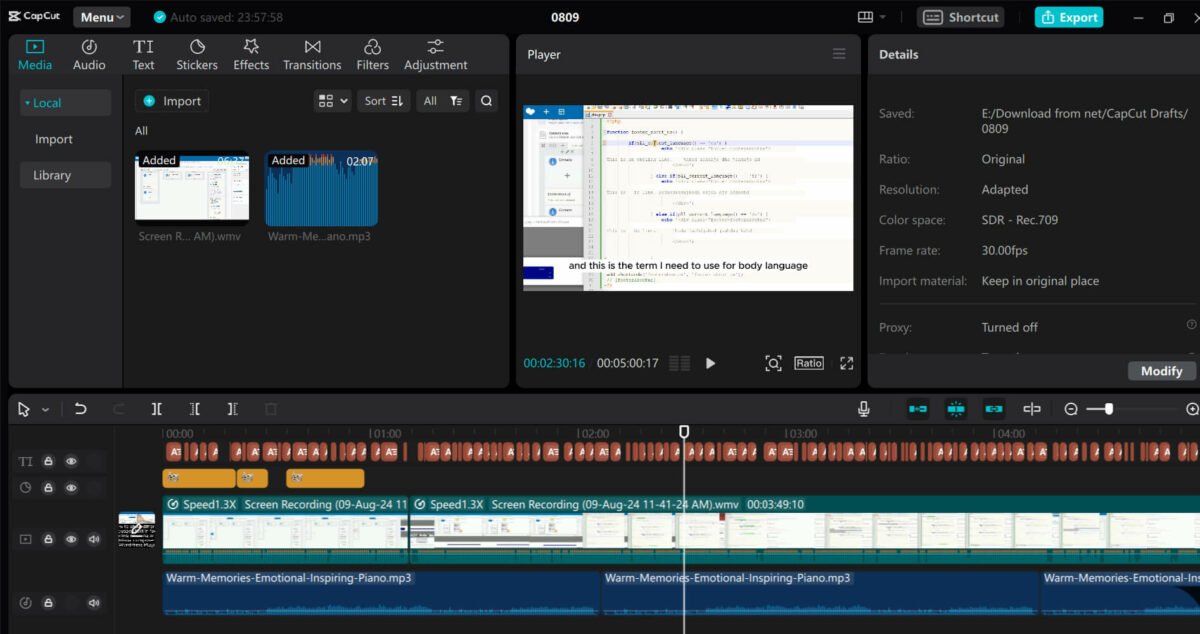Screen dimensions: 1200x634
Task: Open the Menu dropdown in title bar
Action: click(100, 16)
